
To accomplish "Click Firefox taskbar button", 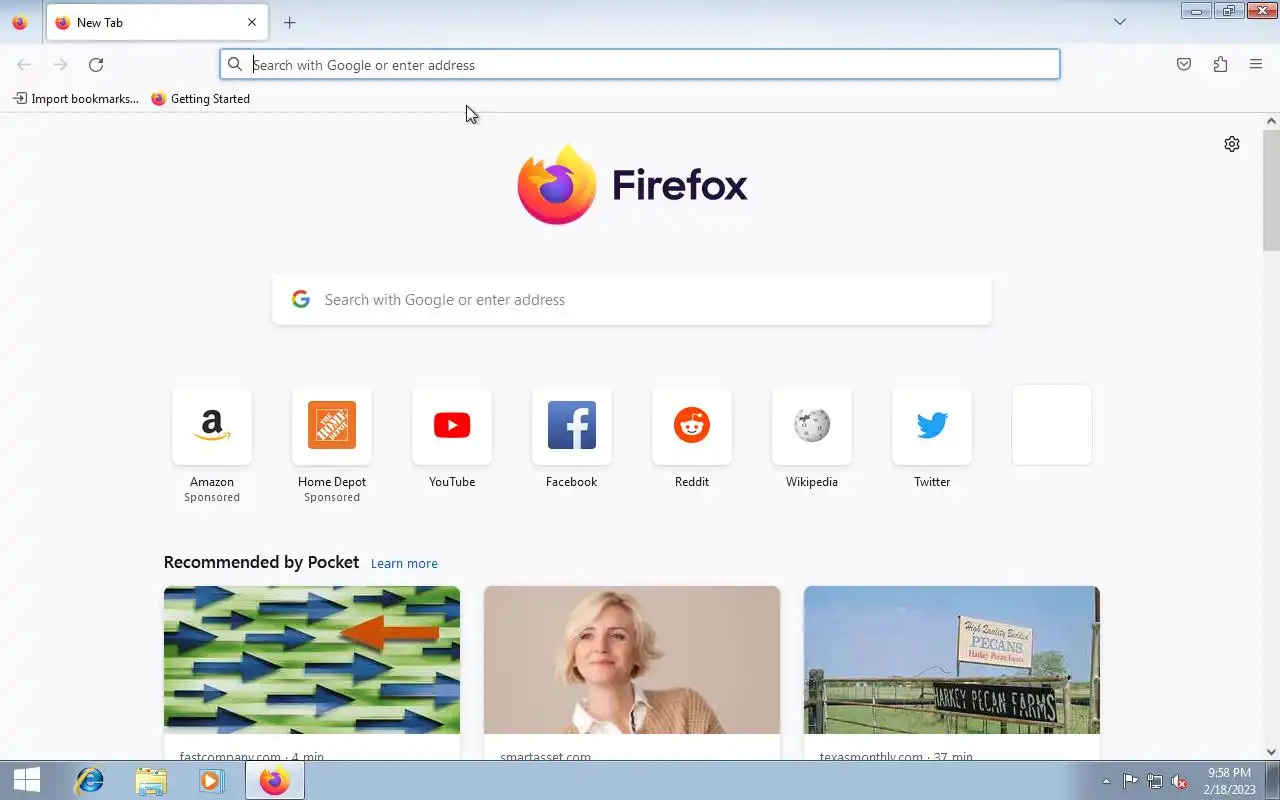I will (x=274, y=780).
